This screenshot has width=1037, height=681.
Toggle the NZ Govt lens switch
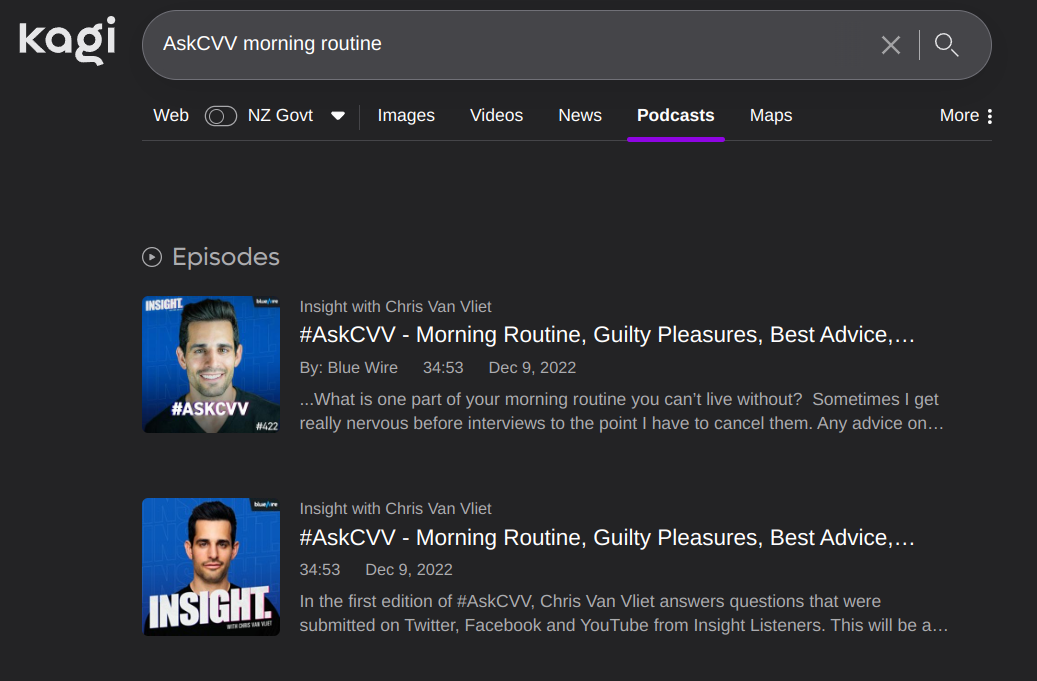[x=220, y=116]
